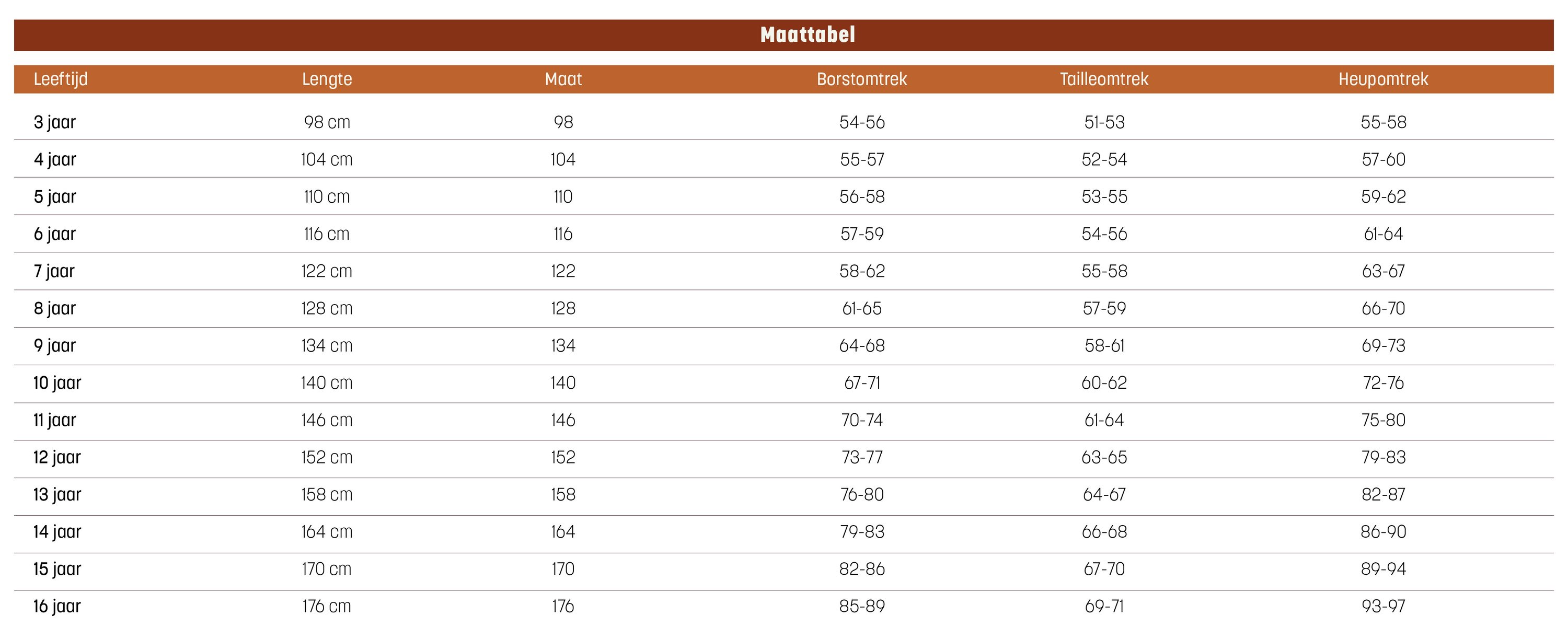The image size is (1568, 627).
Task: Select the Heupomtrek column header
Action: (1383, 79)
